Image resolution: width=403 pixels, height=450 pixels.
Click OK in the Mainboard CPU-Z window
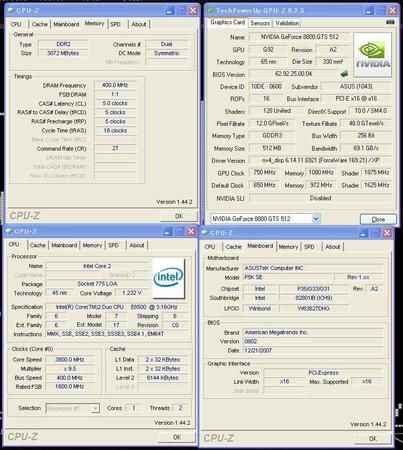click(373, 438)
